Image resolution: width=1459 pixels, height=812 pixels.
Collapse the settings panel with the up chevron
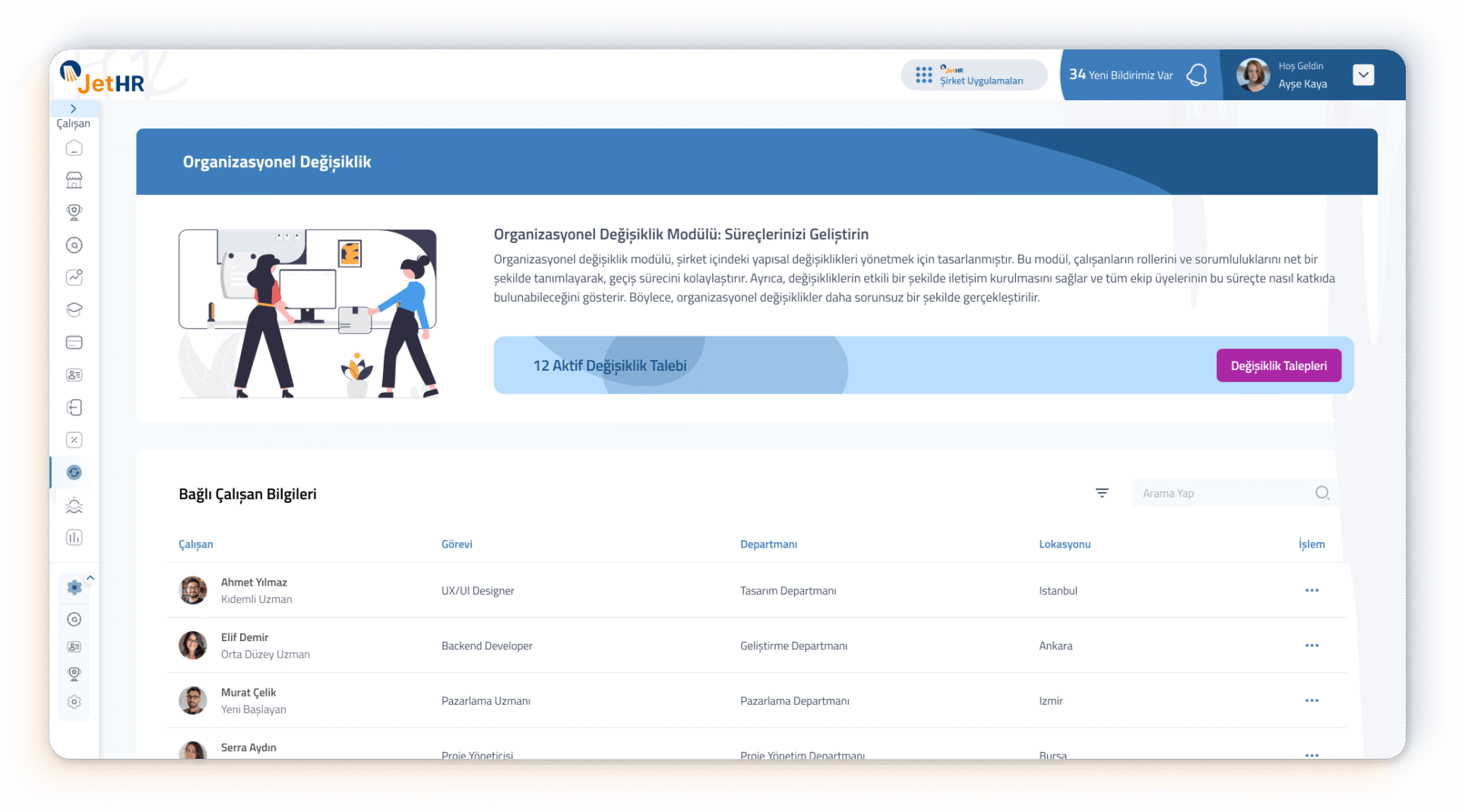click(90, 578)
